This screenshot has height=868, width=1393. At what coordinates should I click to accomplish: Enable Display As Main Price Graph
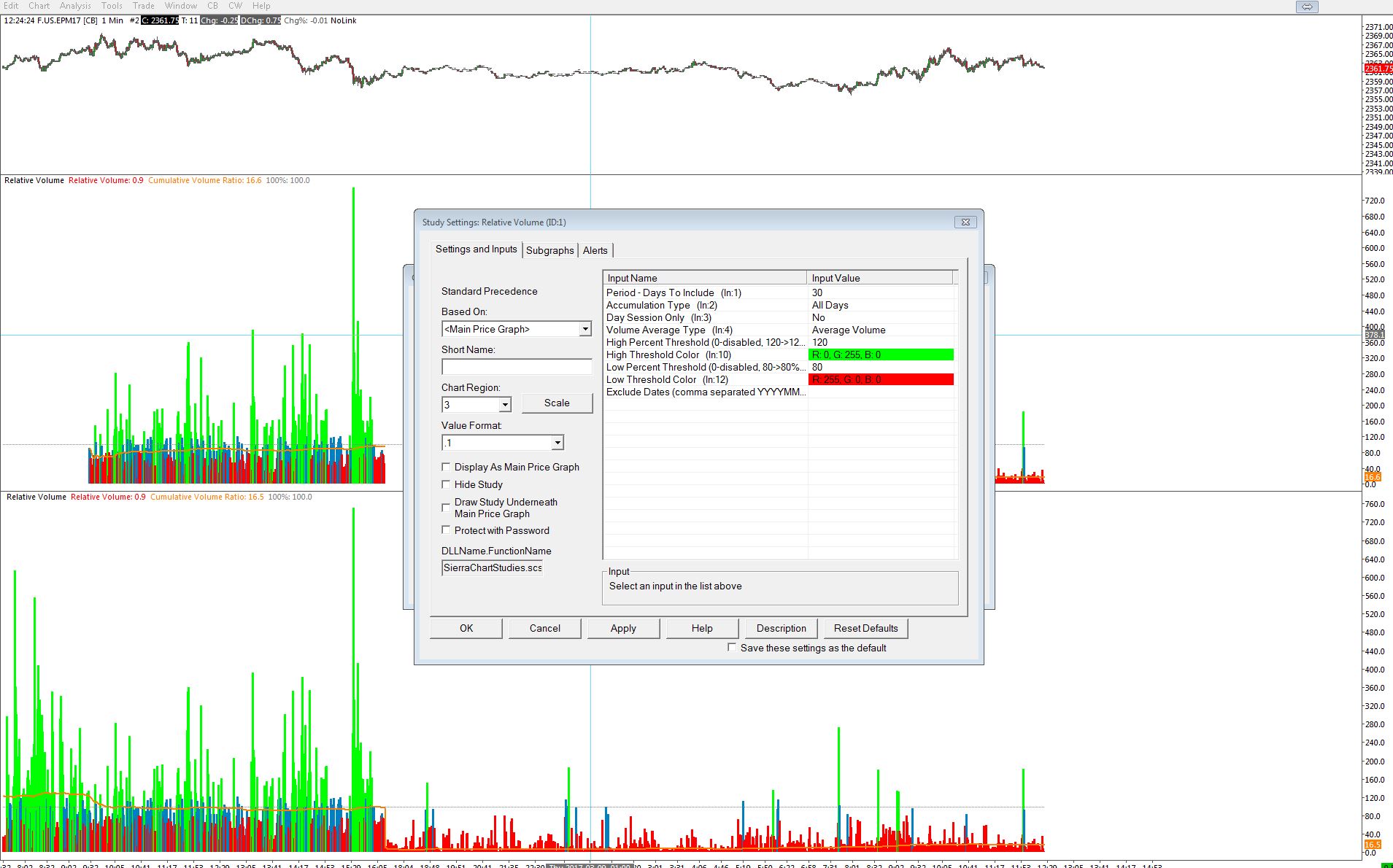pyautogui.click(x=446, y=467)
